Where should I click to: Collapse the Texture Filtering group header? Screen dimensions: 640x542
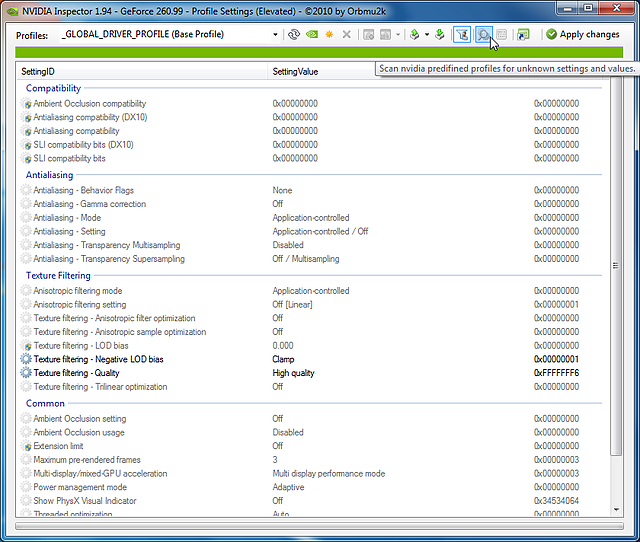(x=58, y=275)
